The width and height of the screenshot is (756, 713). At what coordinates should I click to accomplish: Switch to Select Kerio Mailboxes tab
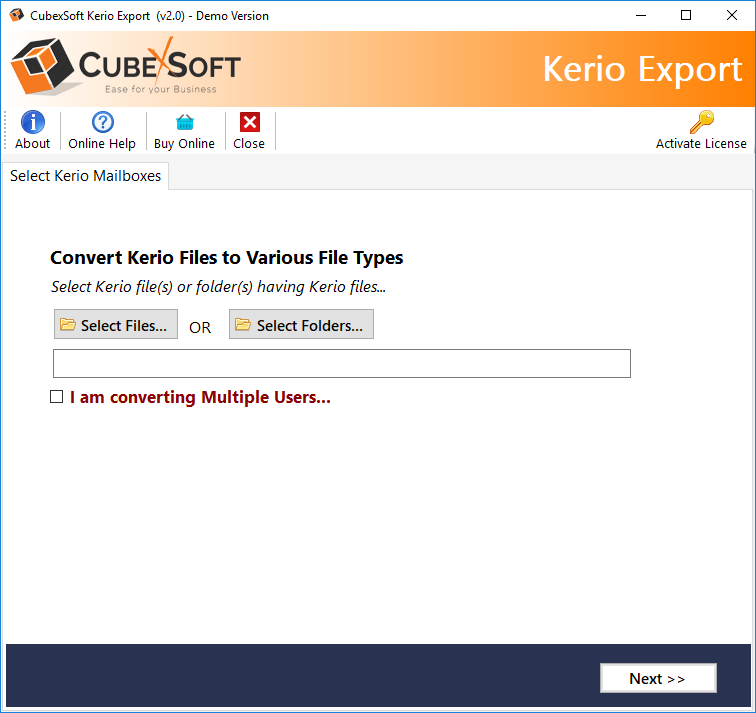(x=85, y=176)
